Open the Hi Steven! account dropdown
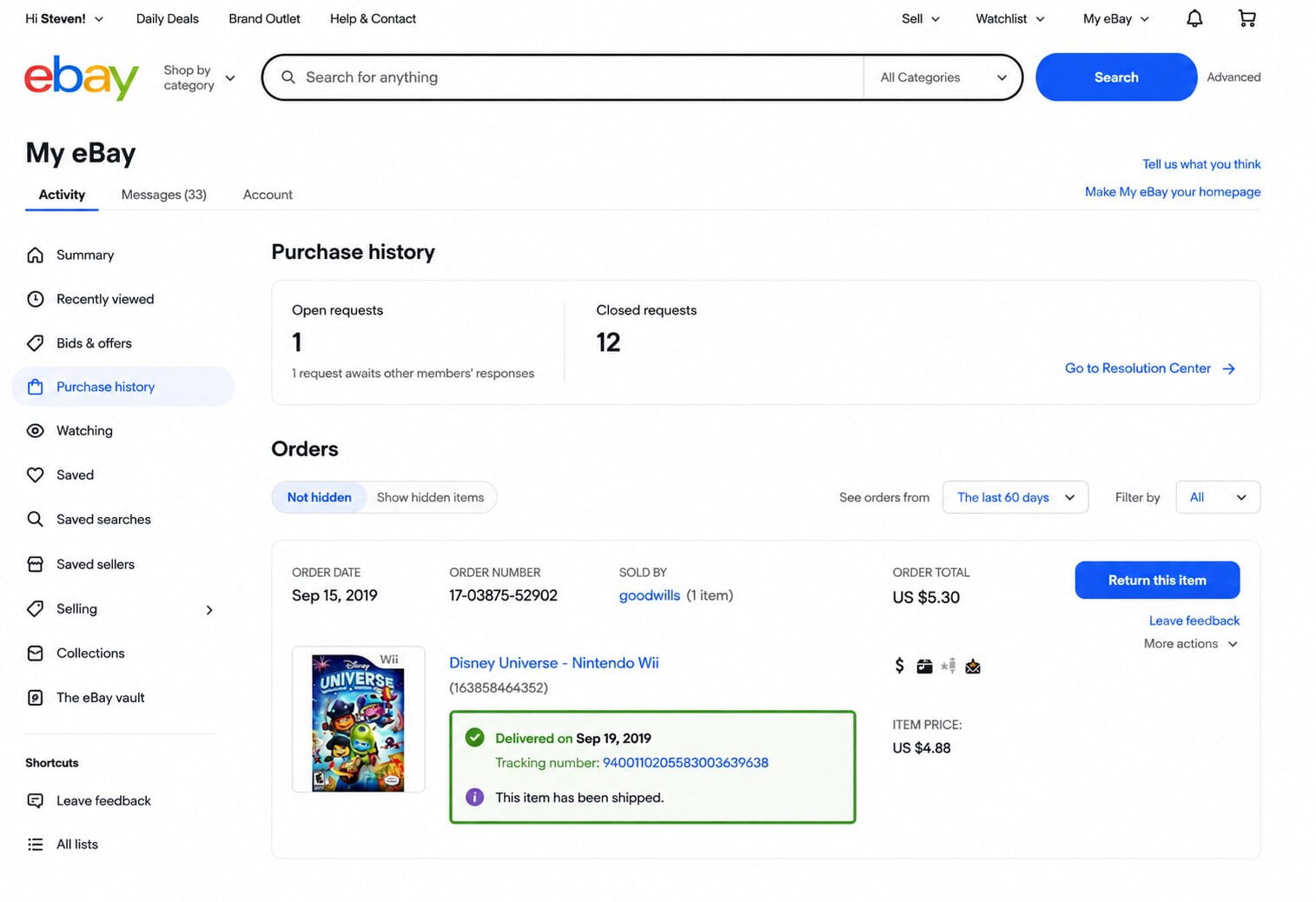 64,18
